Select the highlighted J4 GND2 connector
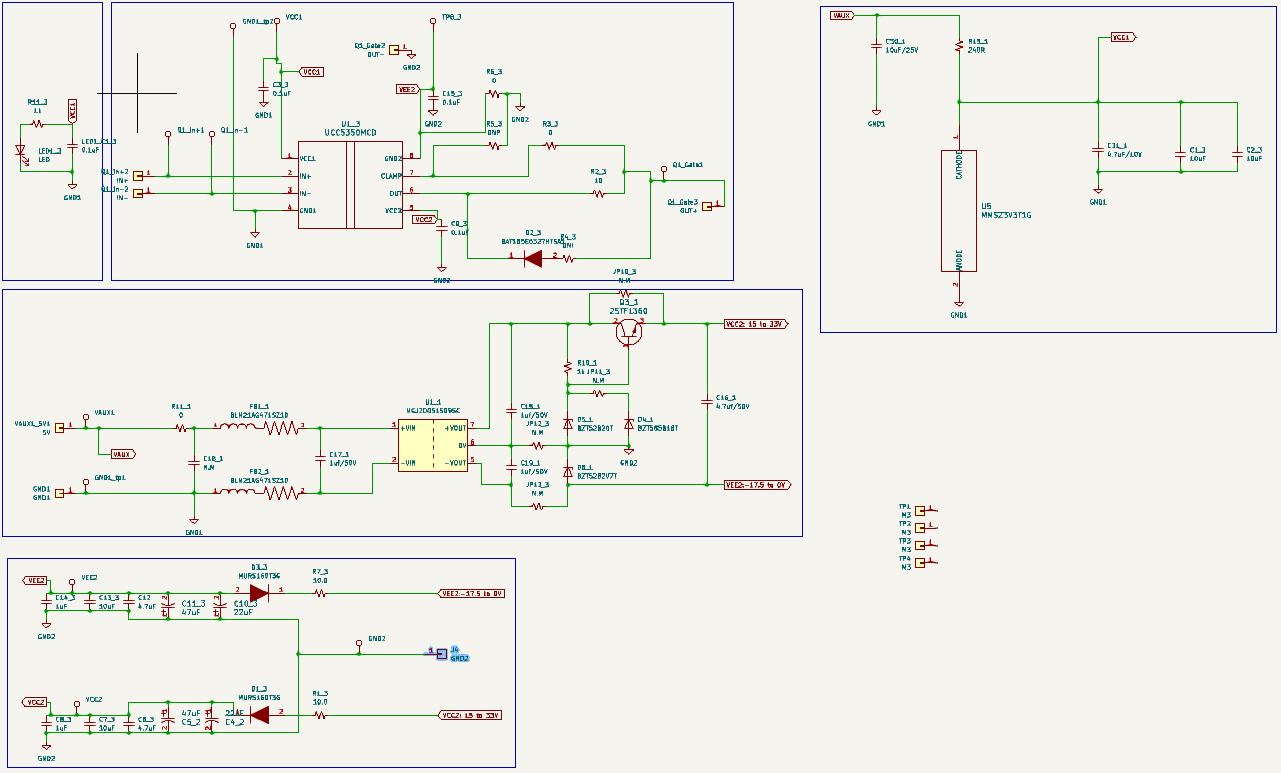This screenshot has width=1281, height=773. (442, 653)
